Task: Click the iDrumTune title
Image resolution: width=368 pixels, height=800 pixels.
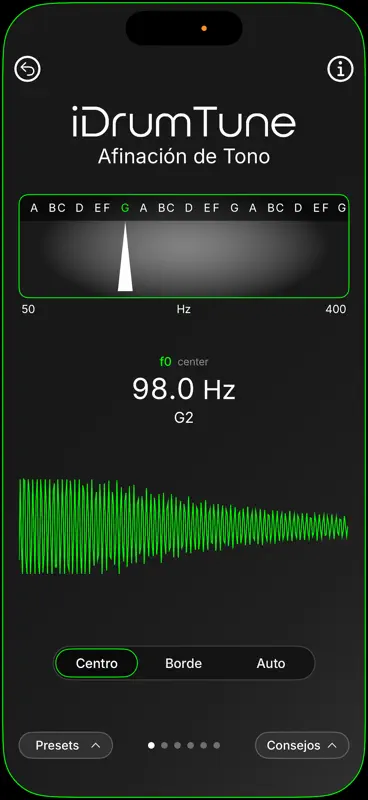Action: pos(184,122)
